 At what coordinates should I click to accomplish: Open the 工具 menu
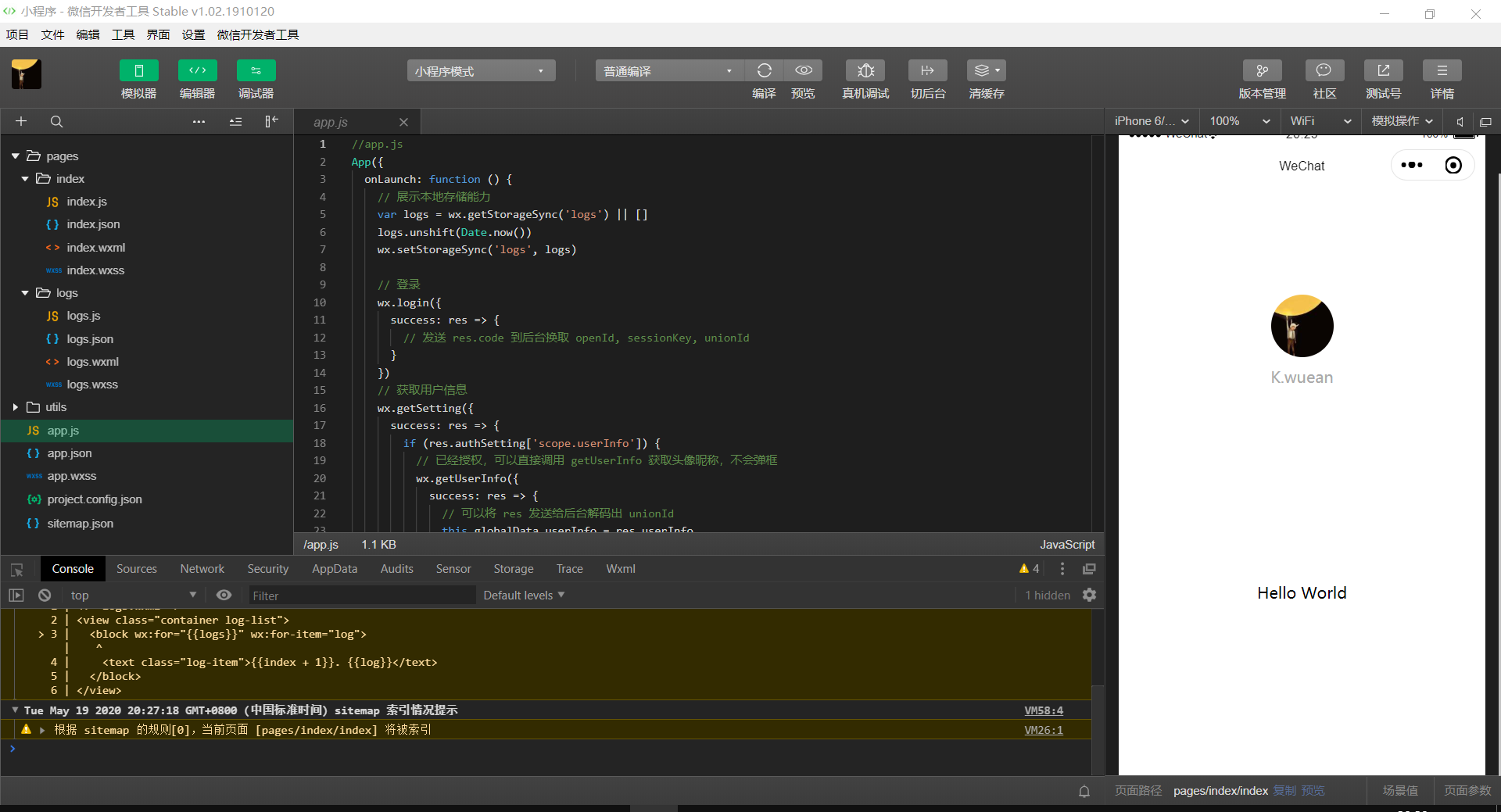(x=123, y=34)
